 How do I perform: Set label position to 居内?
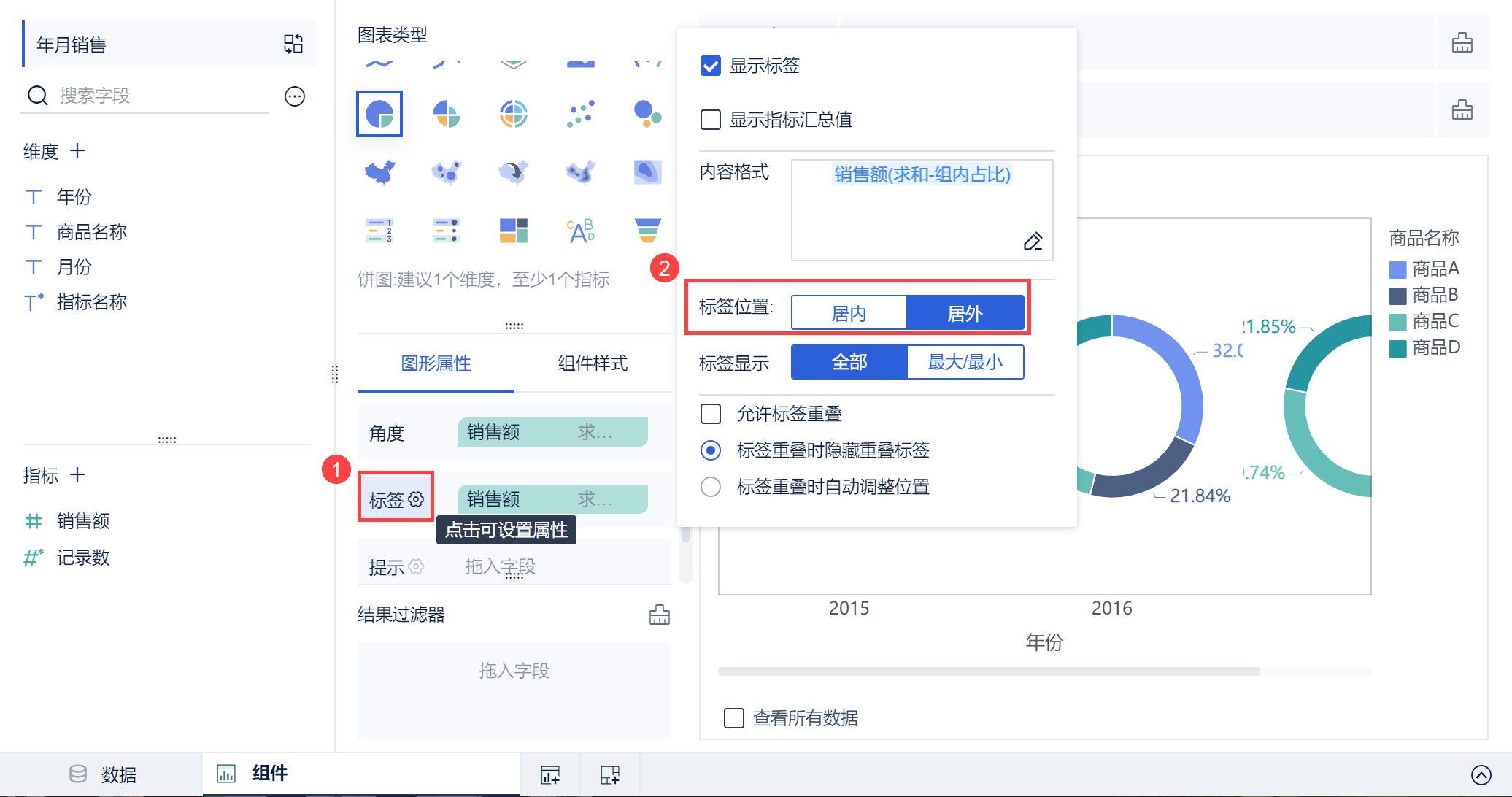[x=849, y=313]
